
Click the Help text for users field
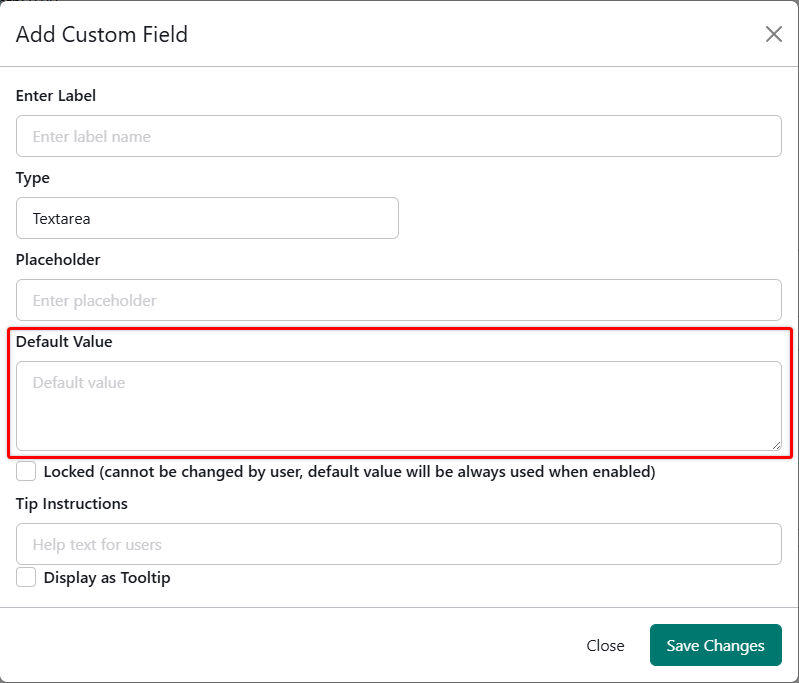point(398,544)
